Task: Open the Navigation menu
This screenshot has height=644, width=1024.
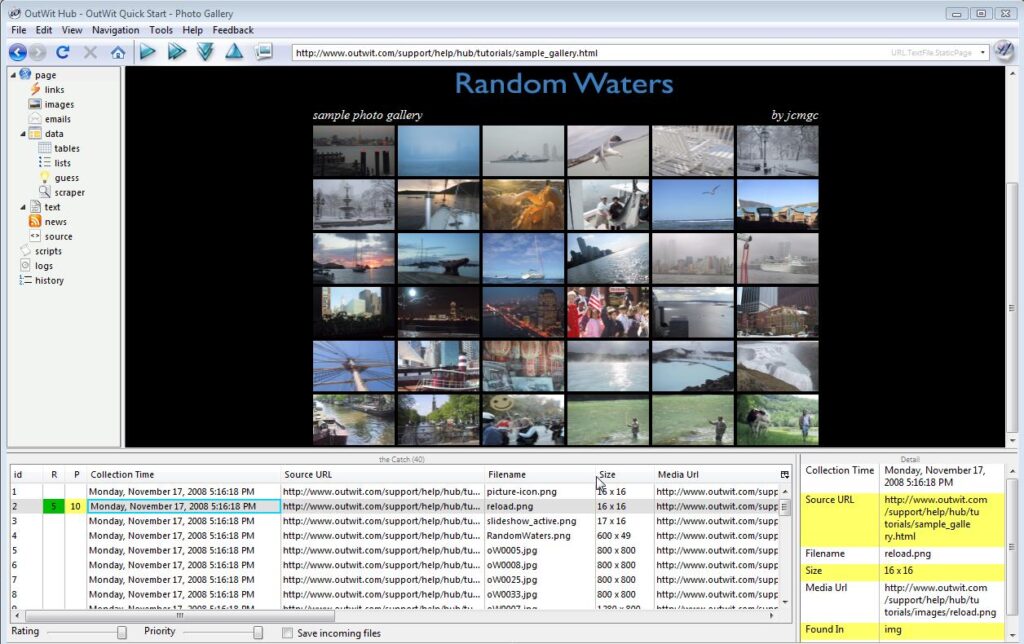Action: point(115,30)
